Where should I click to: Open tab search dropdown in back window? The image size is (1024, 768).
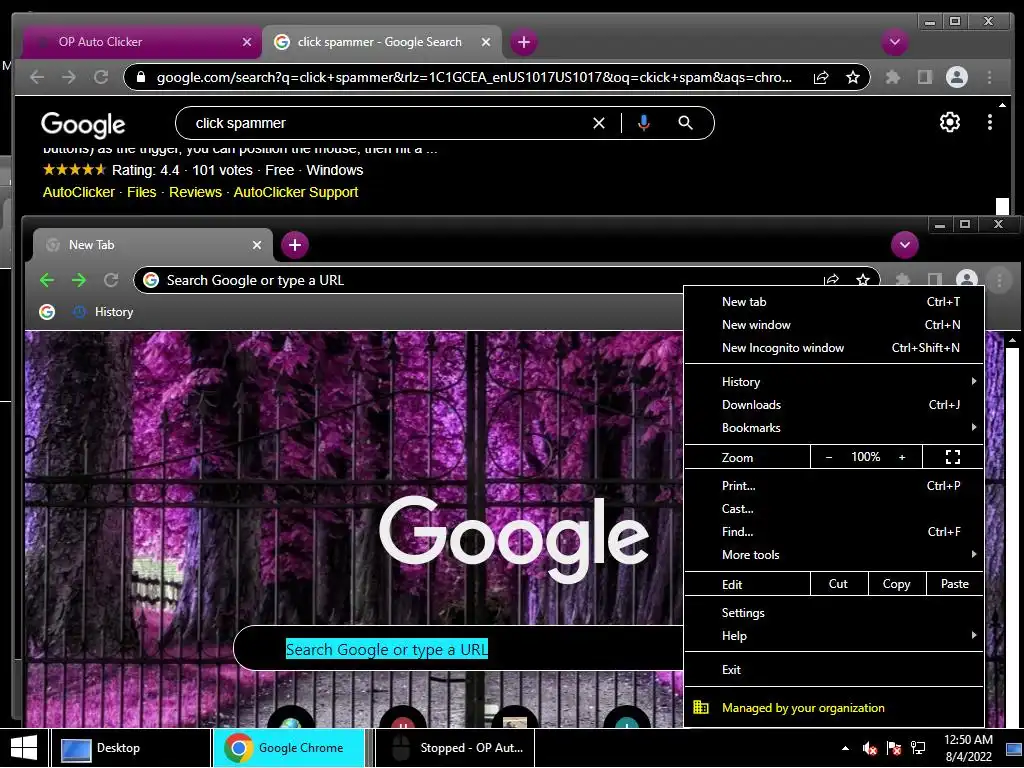[895, 42]
